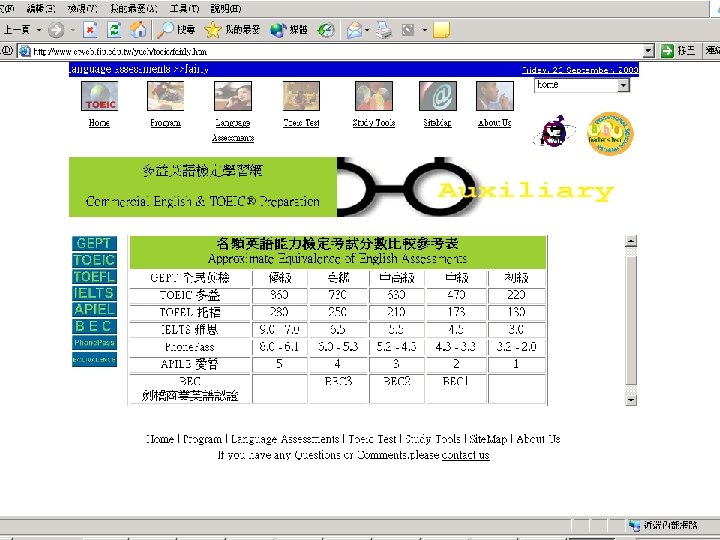720x540 pixels.
Task: Open the Mail button dropdown arrow
Action: [367, 30]
